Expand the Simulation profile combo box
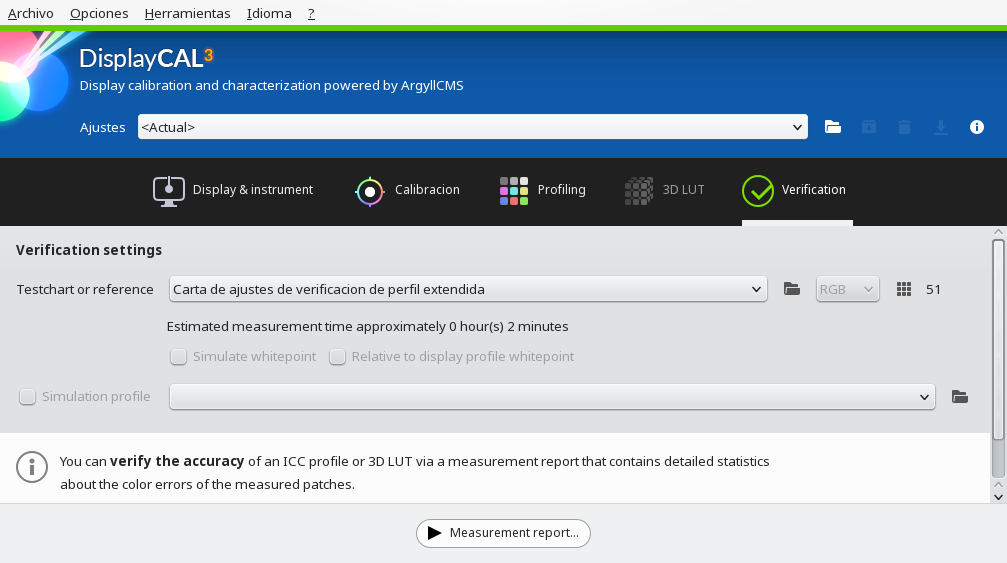This screenshot has width=1007, height=563. point(551,397)
